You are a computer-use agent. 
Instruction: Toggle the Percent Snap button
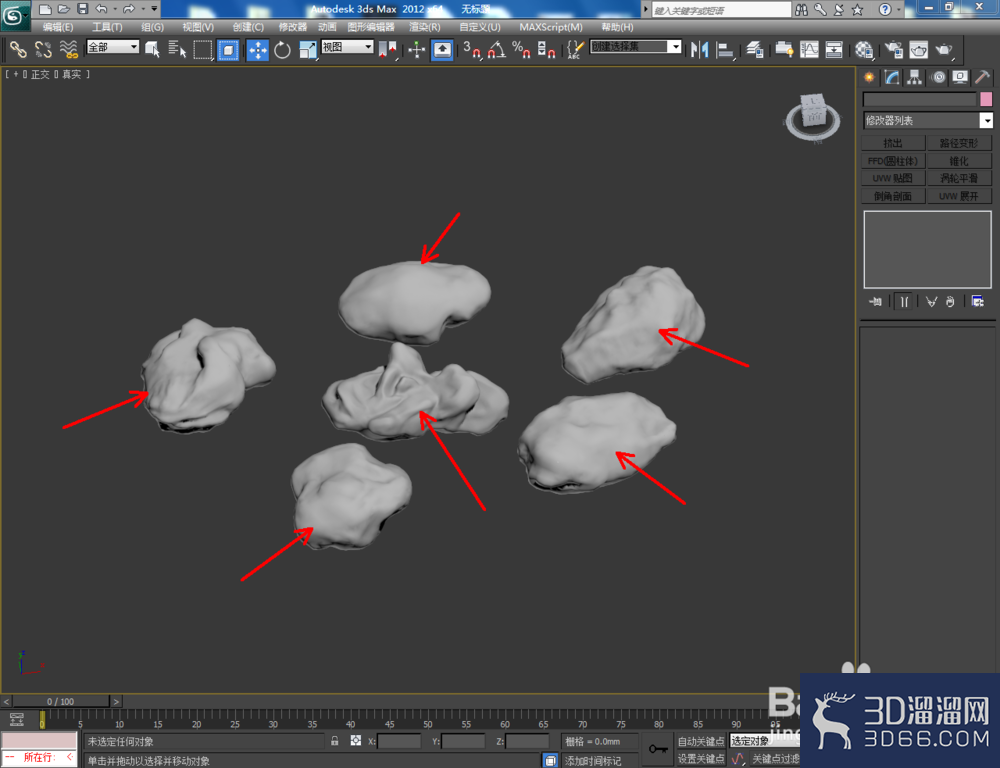(522, 50)
